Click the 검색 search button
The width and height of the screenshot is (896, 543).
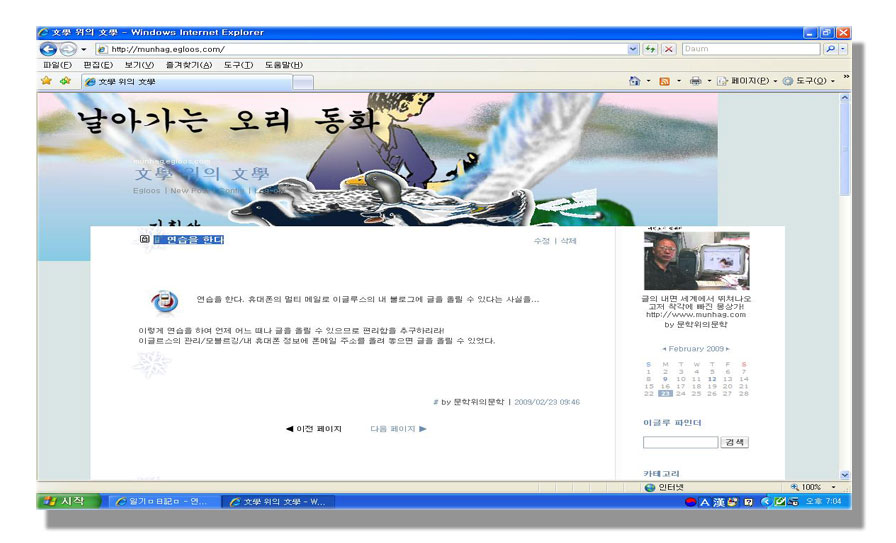[x=735, y=442]
